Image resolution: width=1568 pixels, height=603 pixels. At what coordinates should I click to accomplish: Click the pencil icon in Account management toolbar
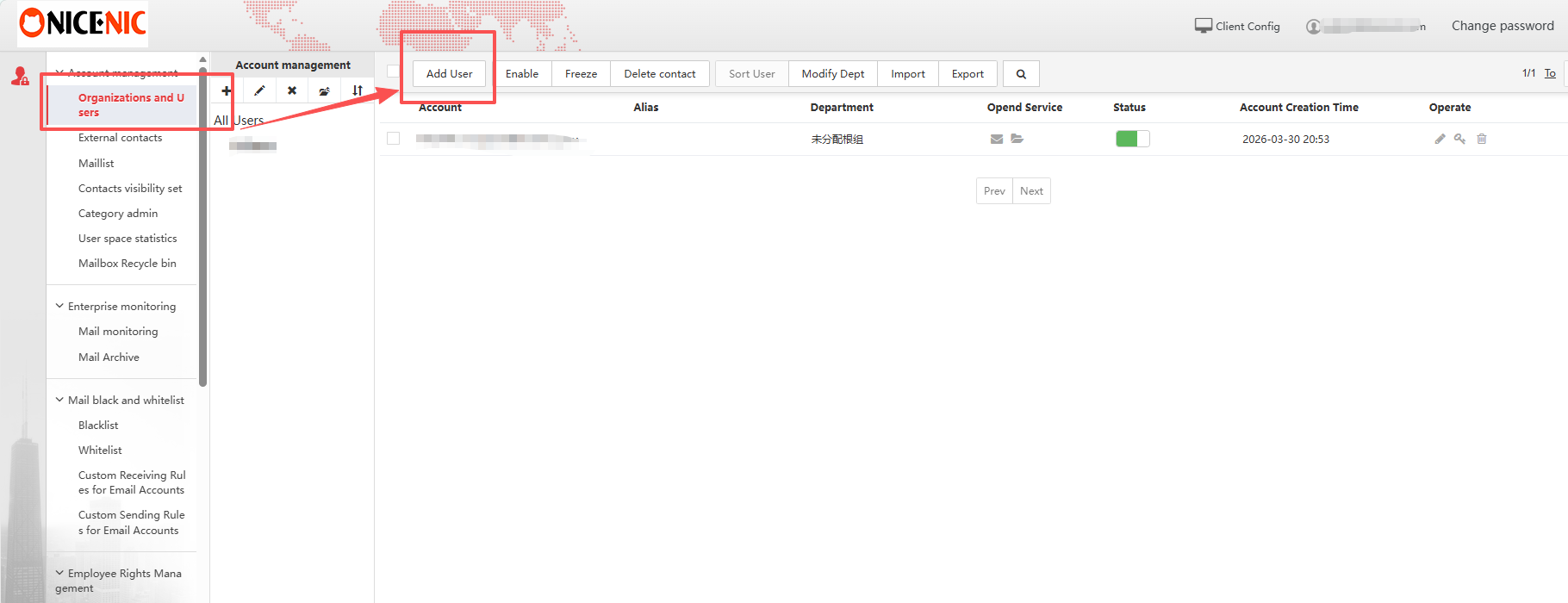tap(259, 90)
